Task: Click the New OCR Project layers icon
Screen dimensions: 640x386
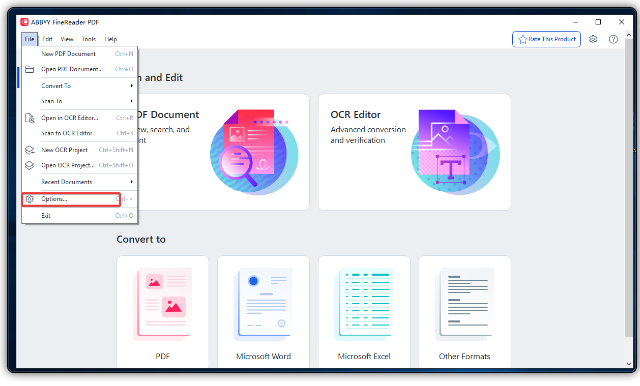Action: coord(29,150)
